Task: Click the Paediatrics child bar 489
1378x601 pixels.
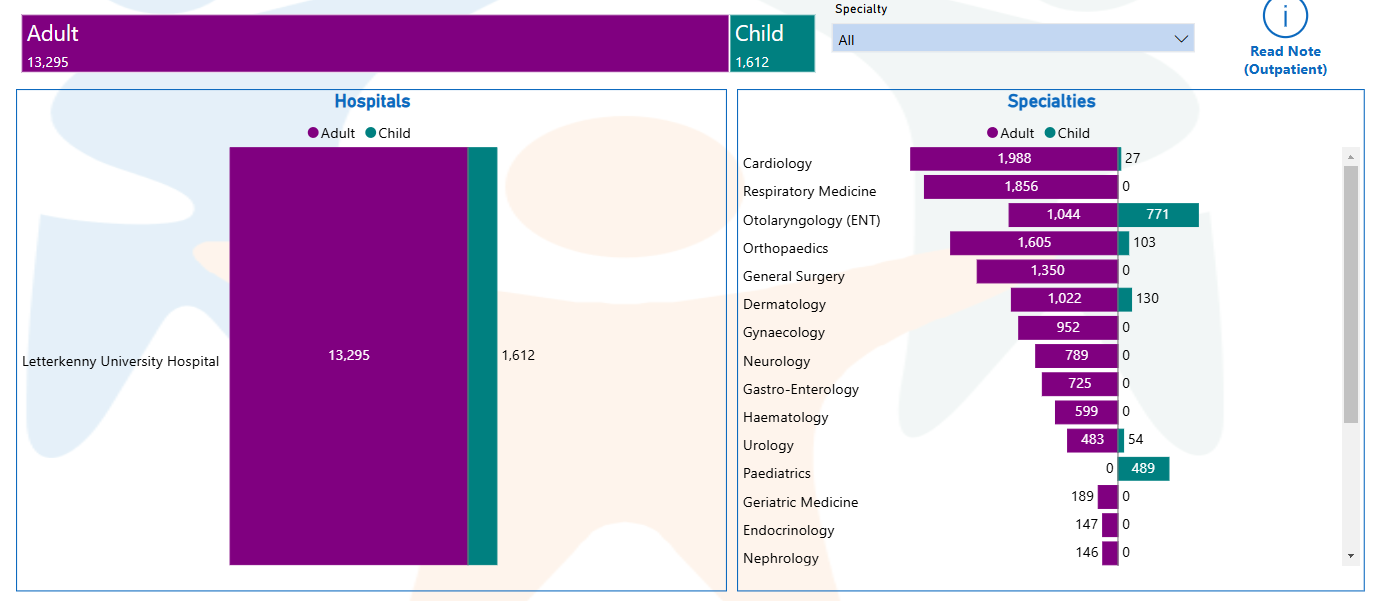Action: (x=1143, y=469)
